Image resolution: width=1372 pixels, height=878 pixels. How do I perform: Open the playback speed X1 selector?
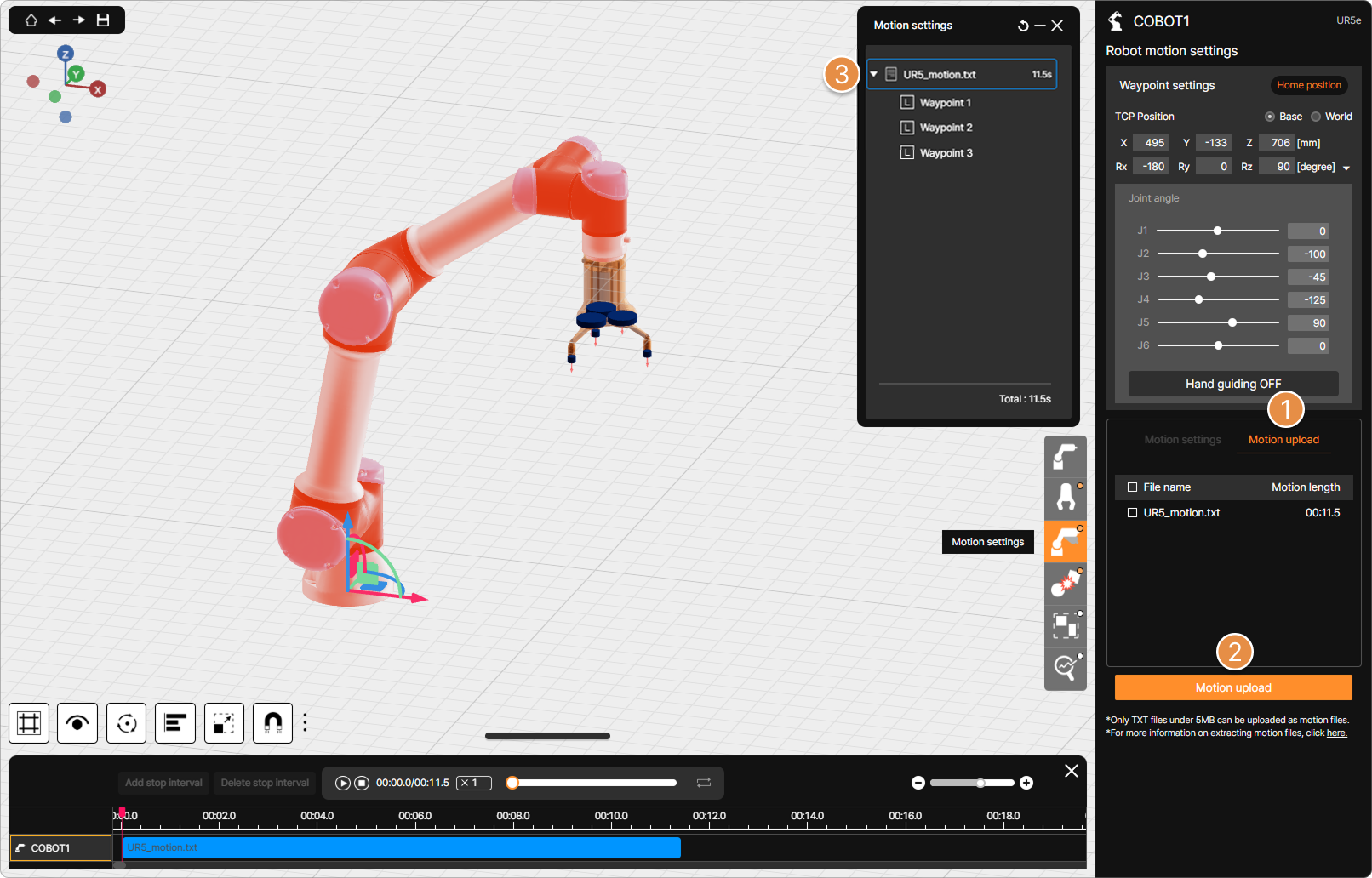coord(474,783)
